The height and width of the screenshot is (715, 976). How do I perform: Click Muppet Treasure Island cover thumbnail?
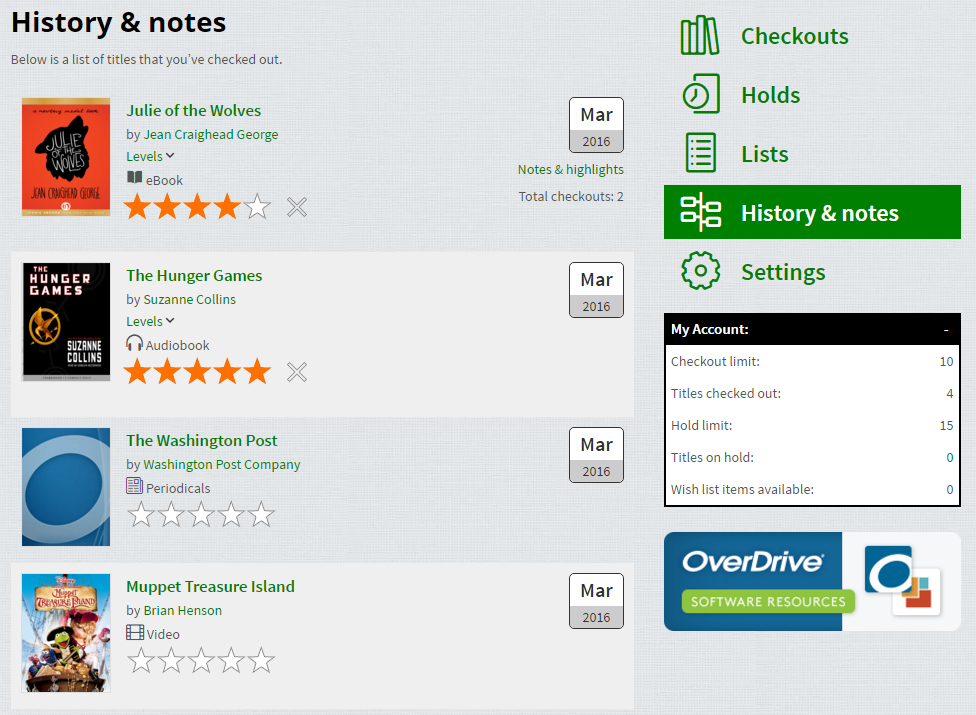click(x=66, y=633)
